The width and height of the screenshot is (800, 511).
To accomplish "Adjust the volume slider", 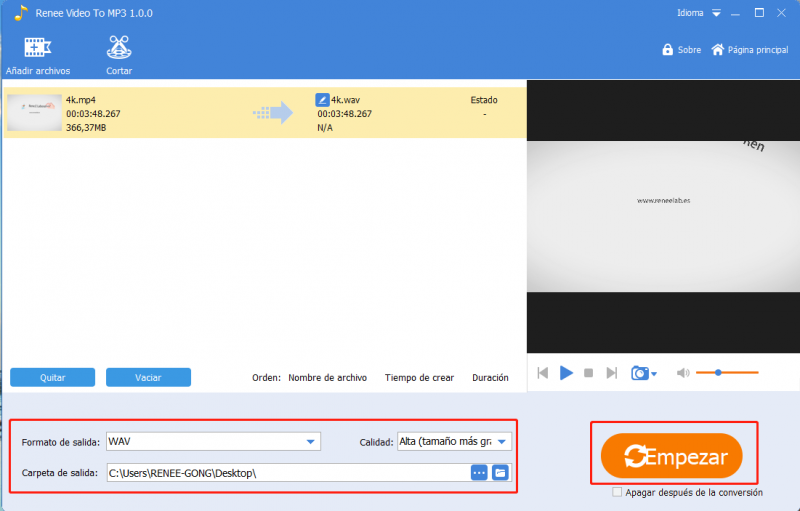I will tap(727, 373).
